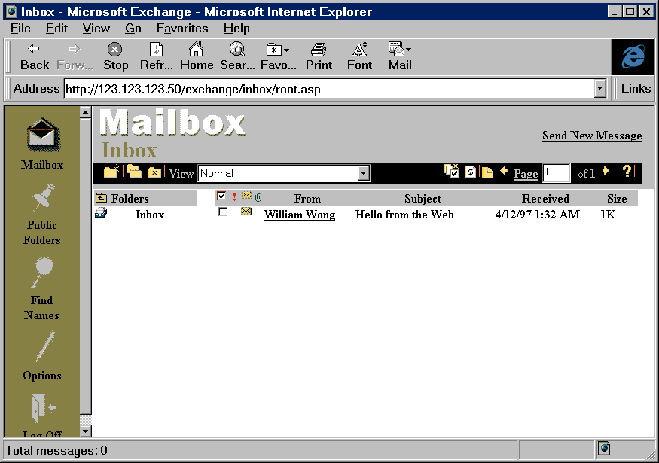Open the message from William Wong
Viewport: 659px width, 463px height.
[x=299, y=214]
